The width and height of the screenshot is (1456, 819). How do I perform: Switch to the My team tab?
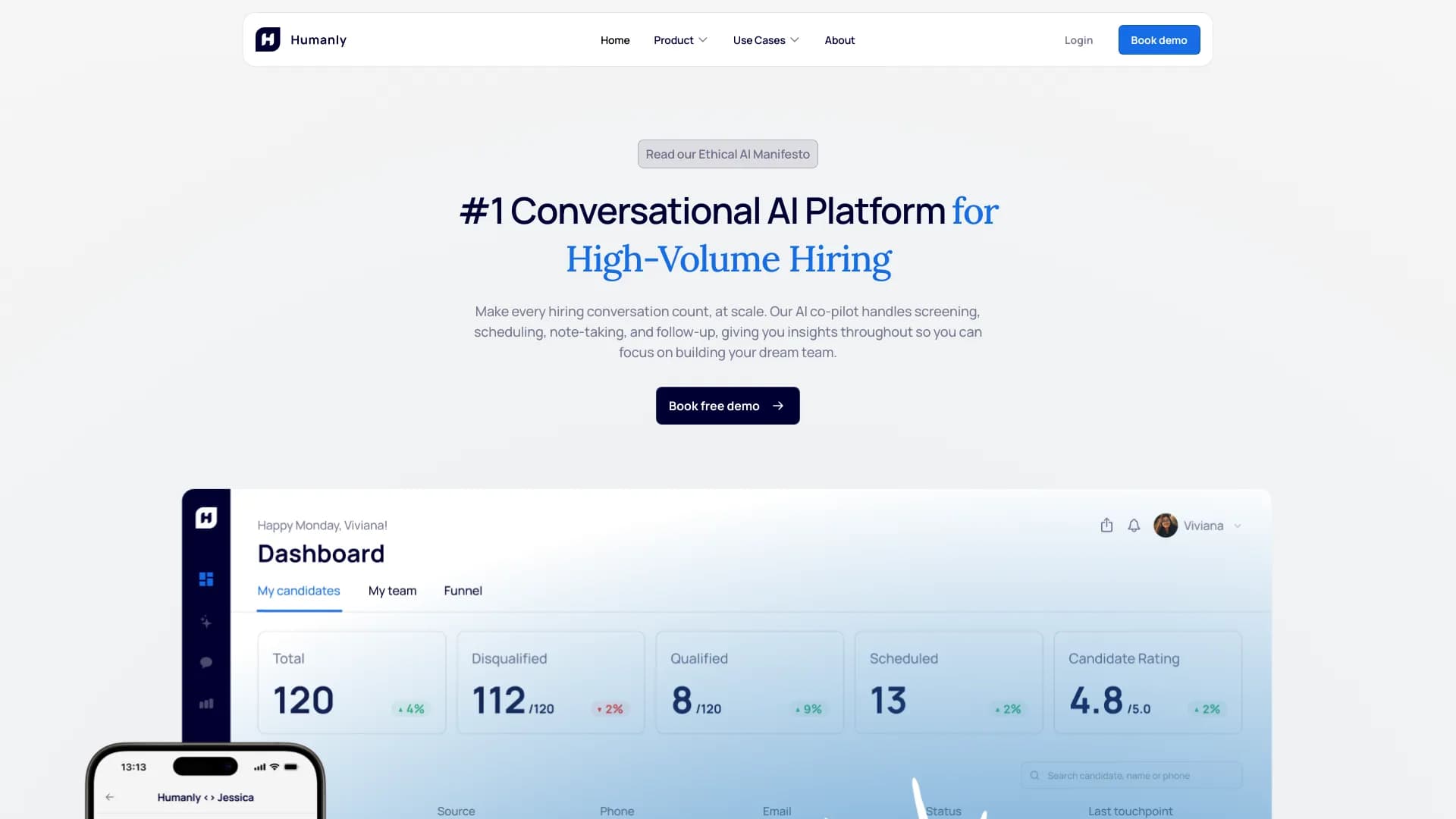click(x=392, y=591)
